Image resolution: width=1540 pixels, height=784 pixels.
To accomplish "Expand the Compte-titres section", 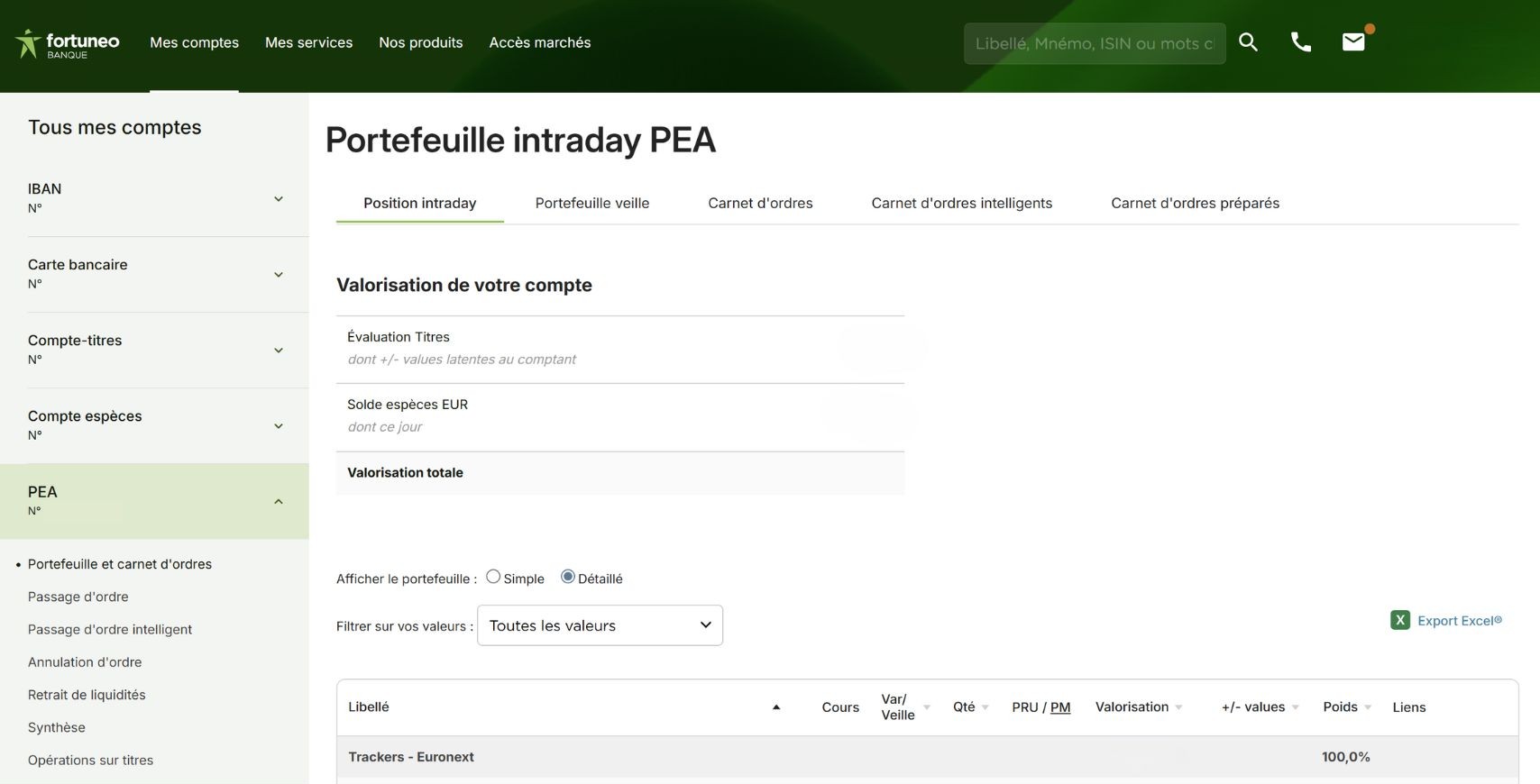I will click(x=279, y=351).
